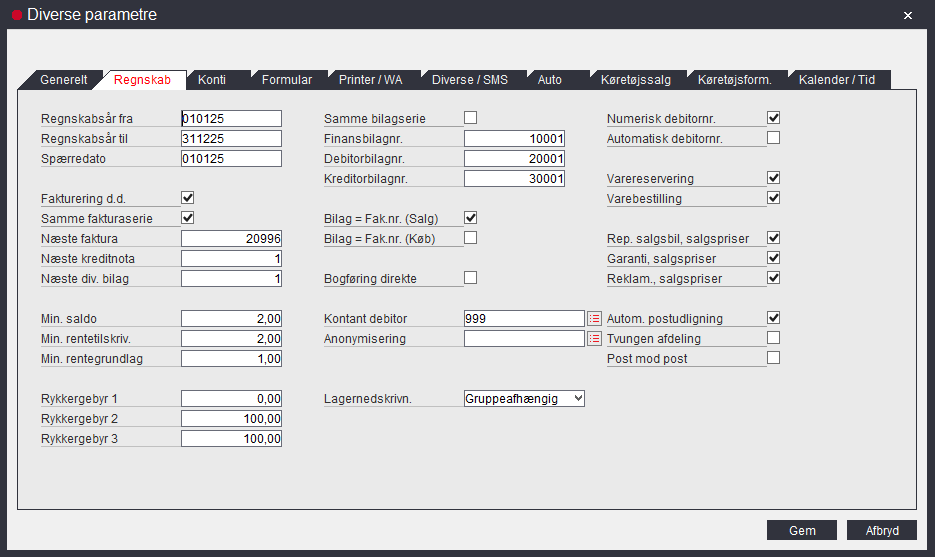Enable Bogføring direkte option
The width and height of the screenshot is (935, 557).
(x=470, y=278)
